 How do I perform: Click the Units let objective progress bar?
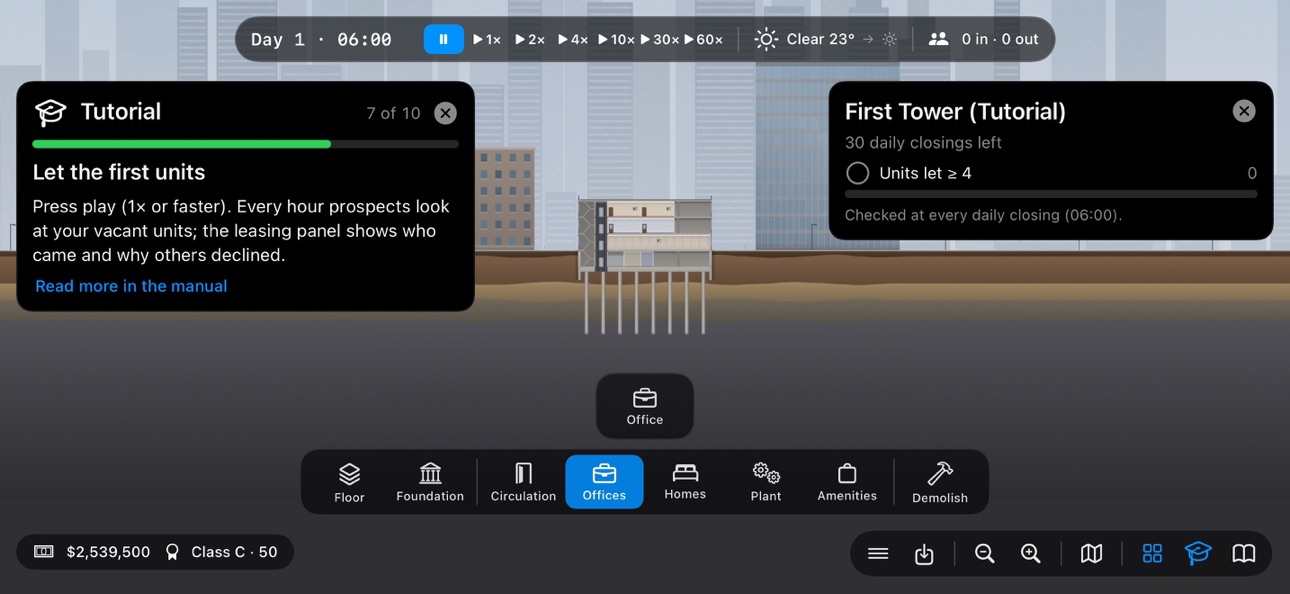(1051, 194)
